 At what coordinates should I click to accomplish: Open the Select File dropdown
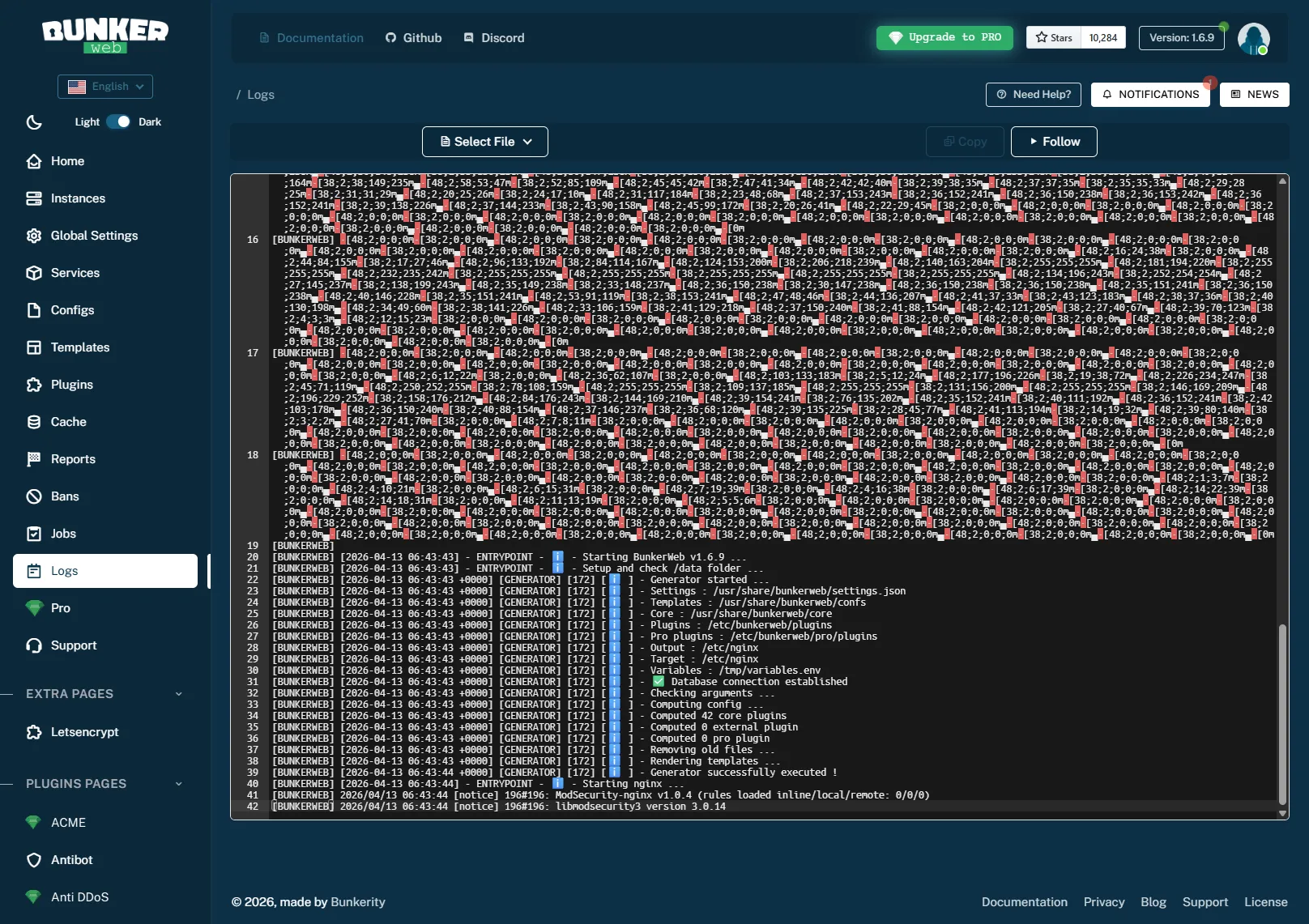click(x=484, y=142)
